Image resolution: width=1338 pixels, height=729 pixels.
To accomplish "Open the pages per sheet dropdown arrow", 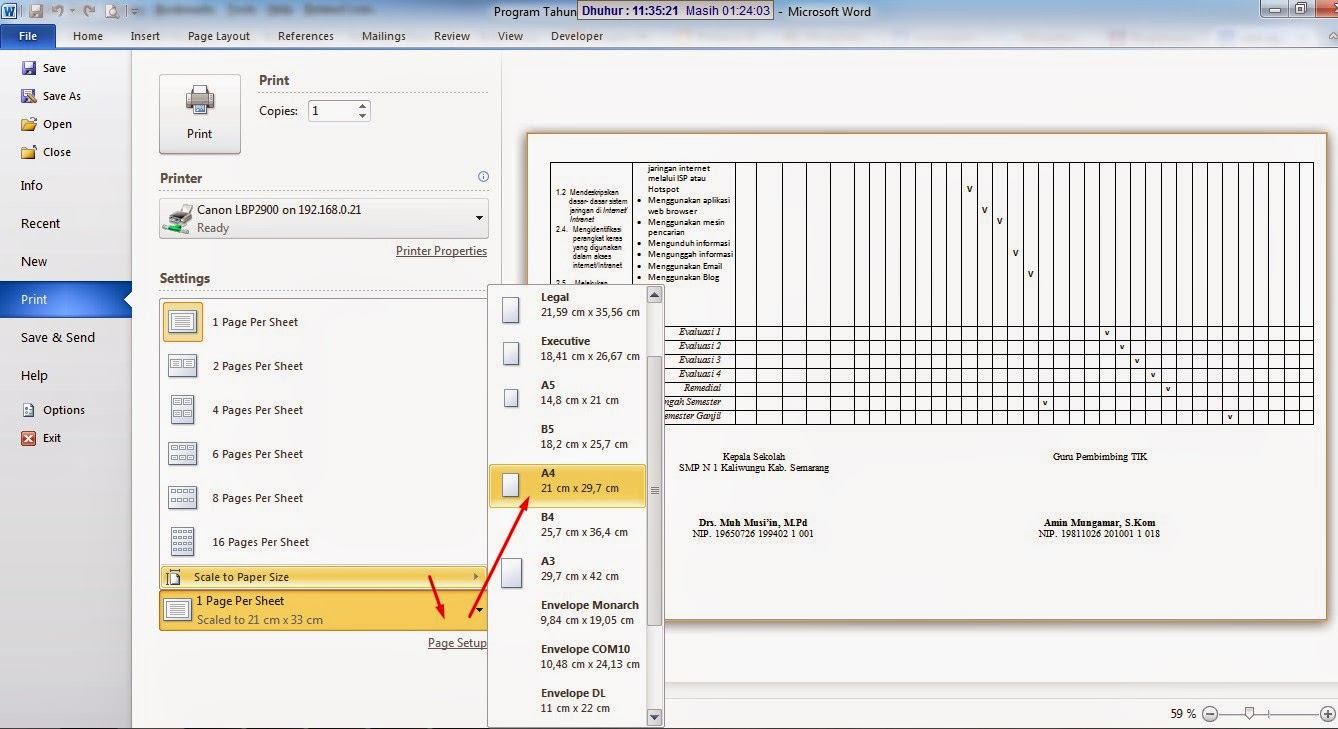I will tap(479, 610).
